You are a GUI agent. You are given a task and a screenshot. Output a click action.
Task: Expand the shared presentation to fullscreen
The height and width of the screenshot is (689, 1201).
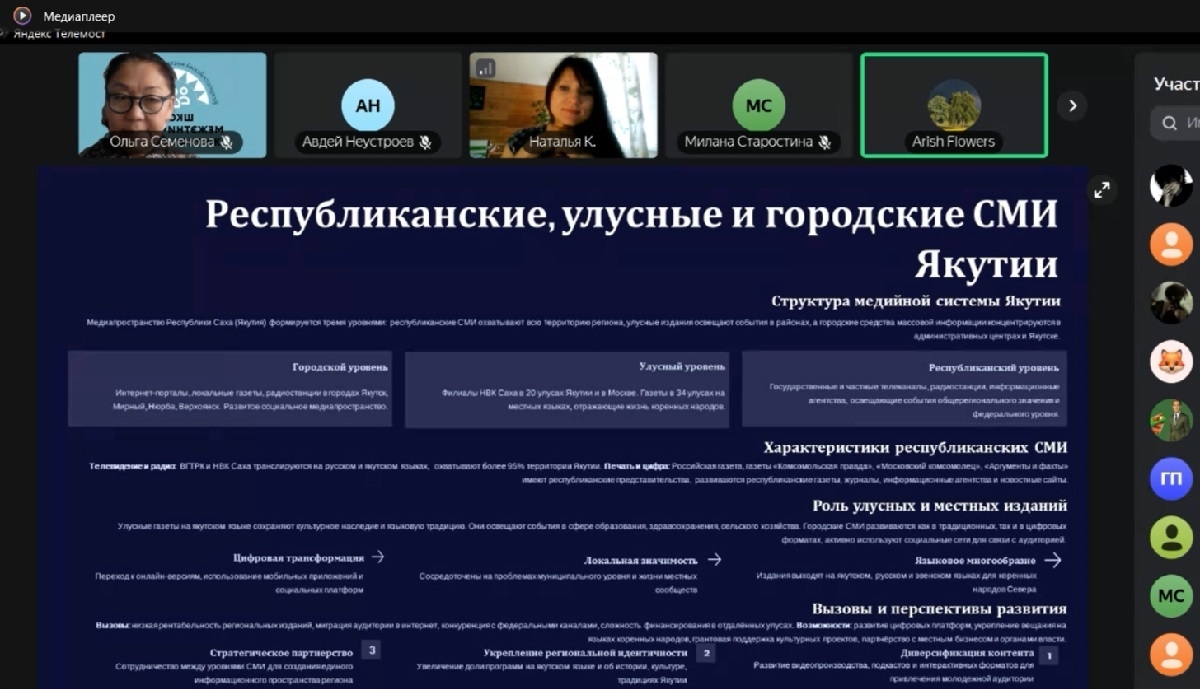click(x=1101, y=189)
